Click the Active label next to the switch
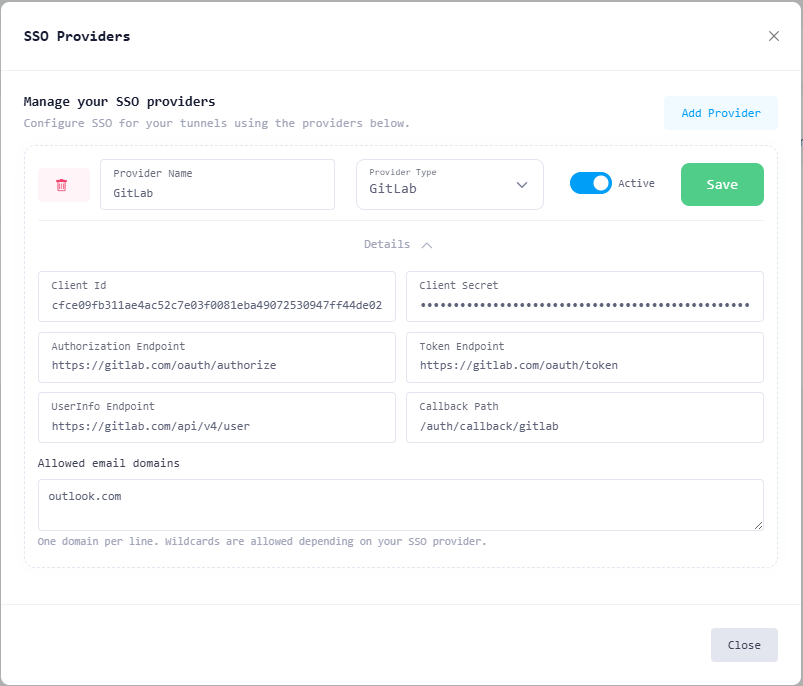The image size is (803, 686). (x=636, y=183)
